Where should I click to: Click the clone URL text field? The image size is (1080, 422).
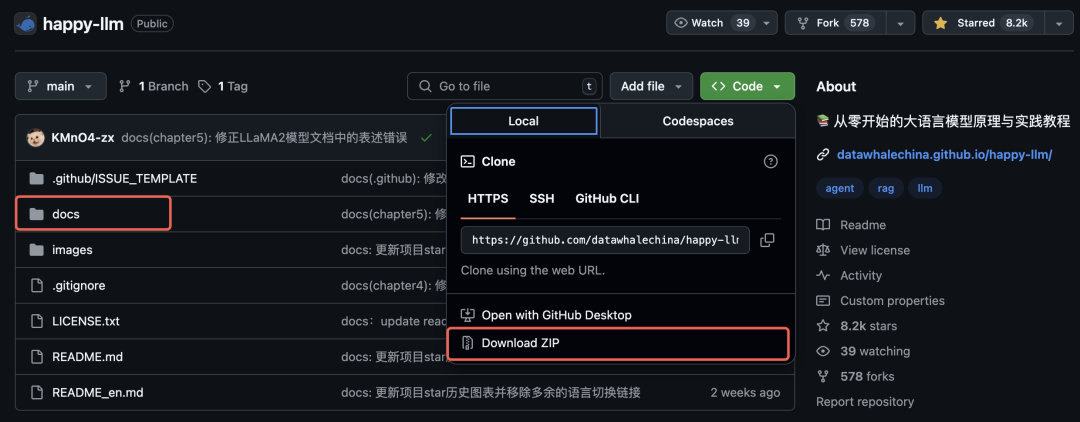point(605,240)
